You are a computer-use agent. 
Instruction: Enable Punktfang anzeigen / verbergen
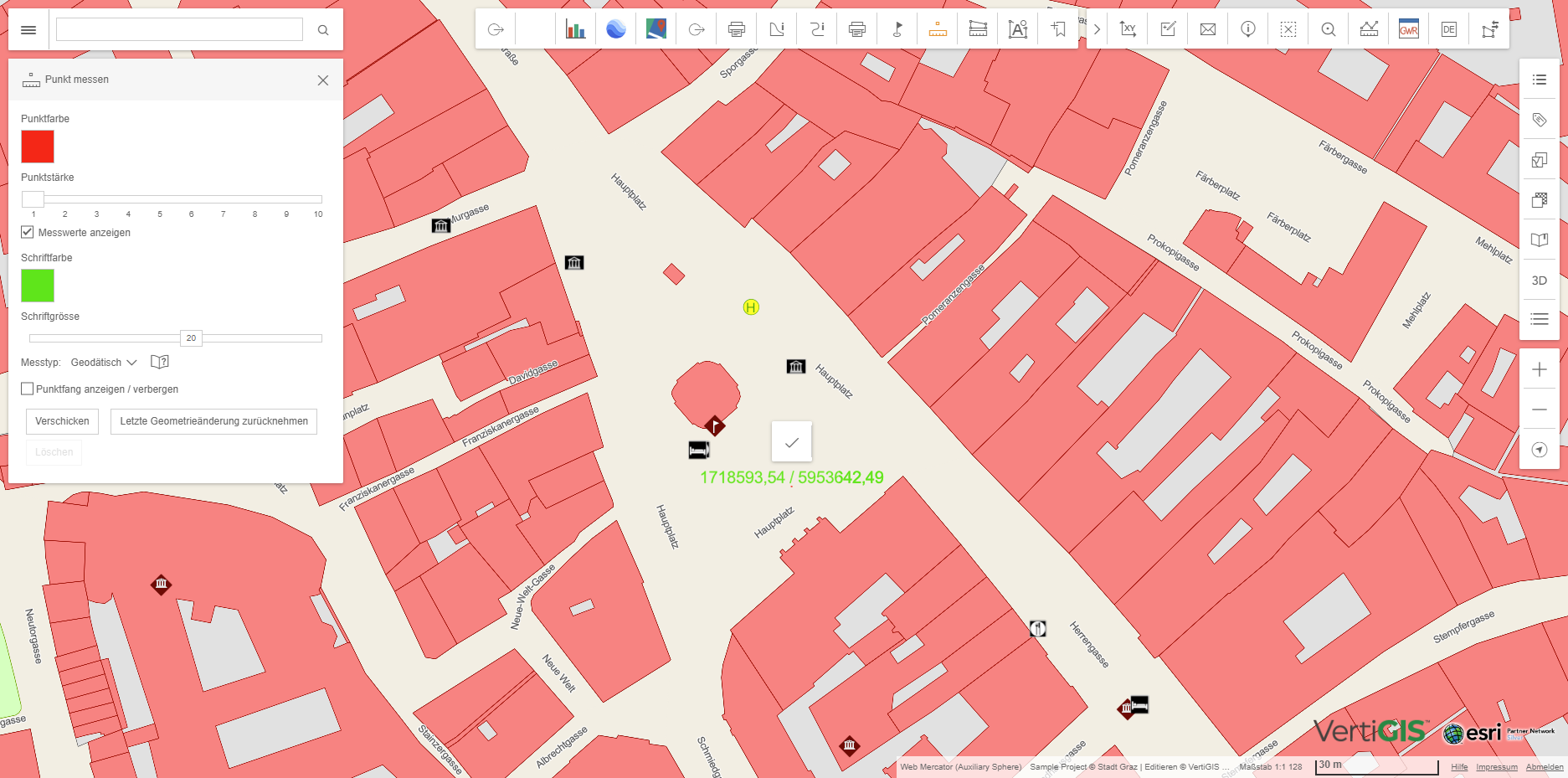coord(27,389)
